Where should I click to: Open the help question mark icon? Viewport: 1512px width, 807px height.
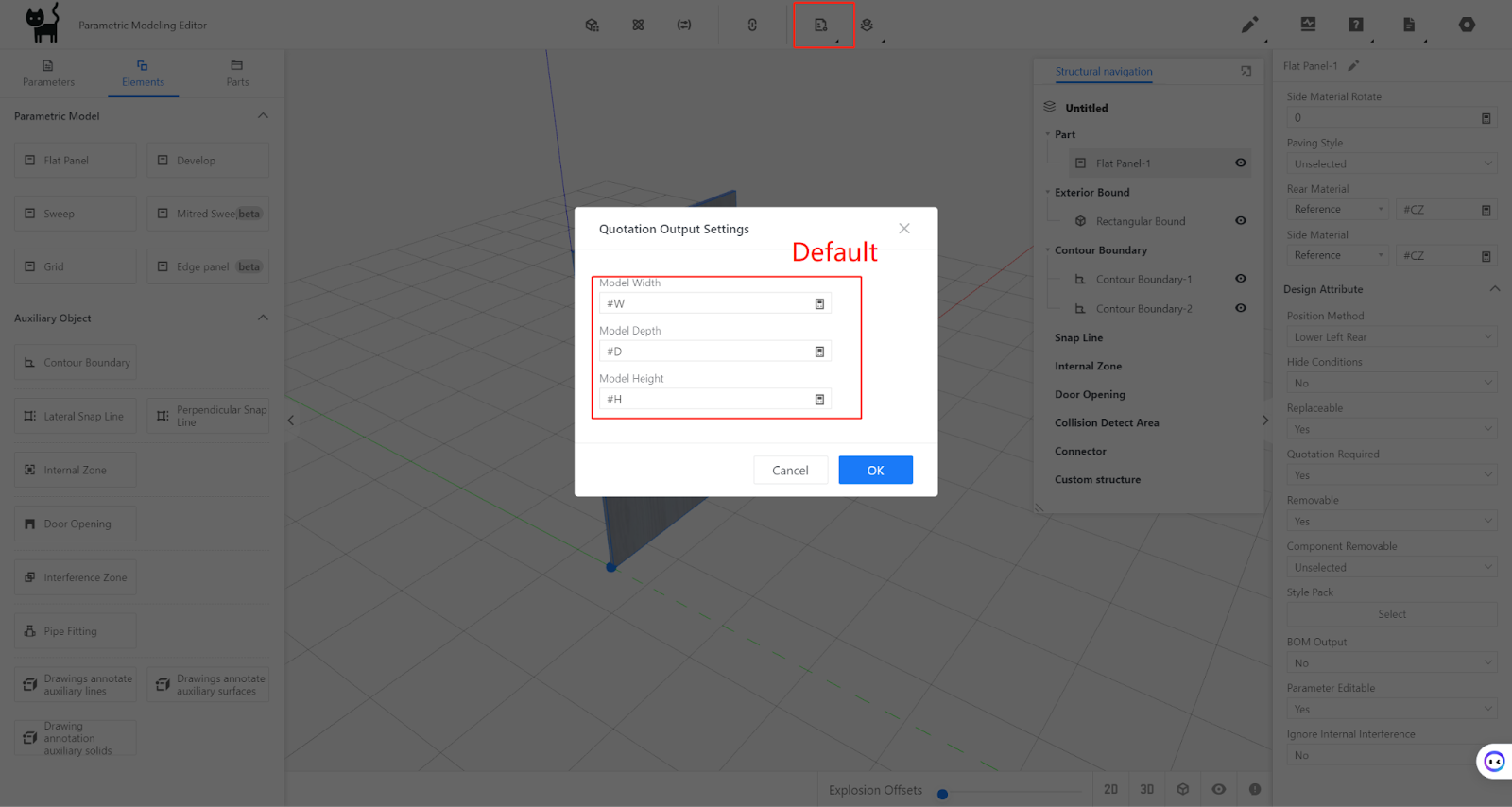1355,26
